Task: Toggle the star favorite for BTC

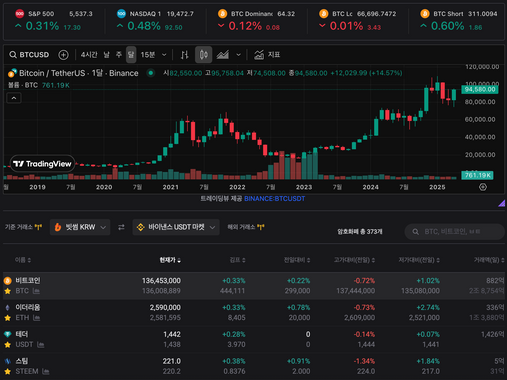Action: [x=7, y=291]
